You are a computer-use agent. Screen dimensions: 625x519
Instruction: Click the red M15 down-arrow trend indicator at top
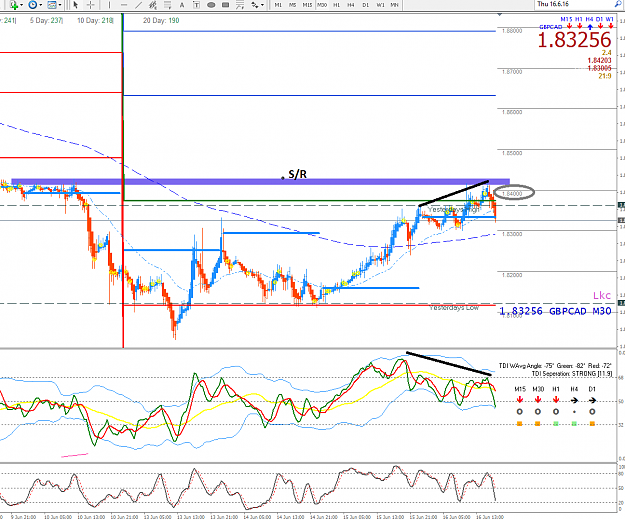coord(569,26)
